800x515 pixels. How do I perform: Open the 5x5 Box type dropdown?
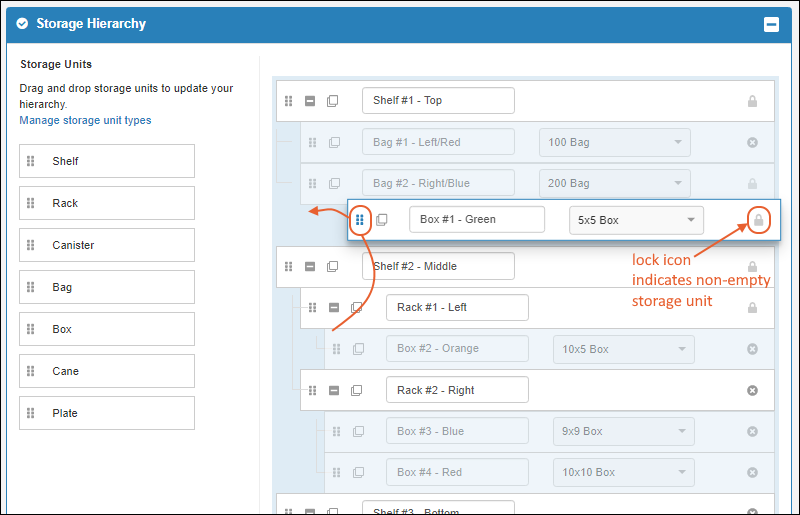click(x=635, y=220)
